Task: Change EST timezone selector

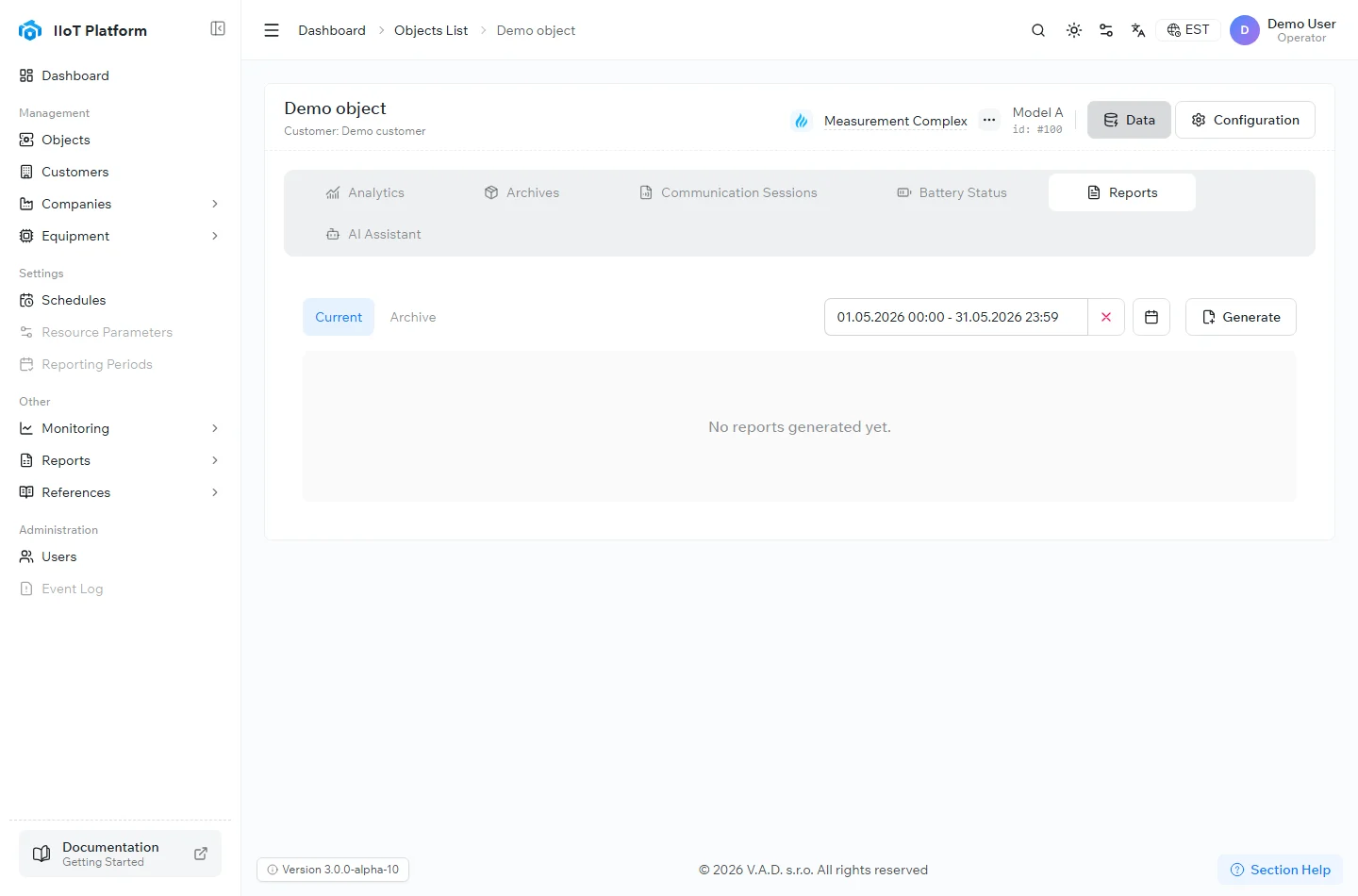Action: (1188, 30)
